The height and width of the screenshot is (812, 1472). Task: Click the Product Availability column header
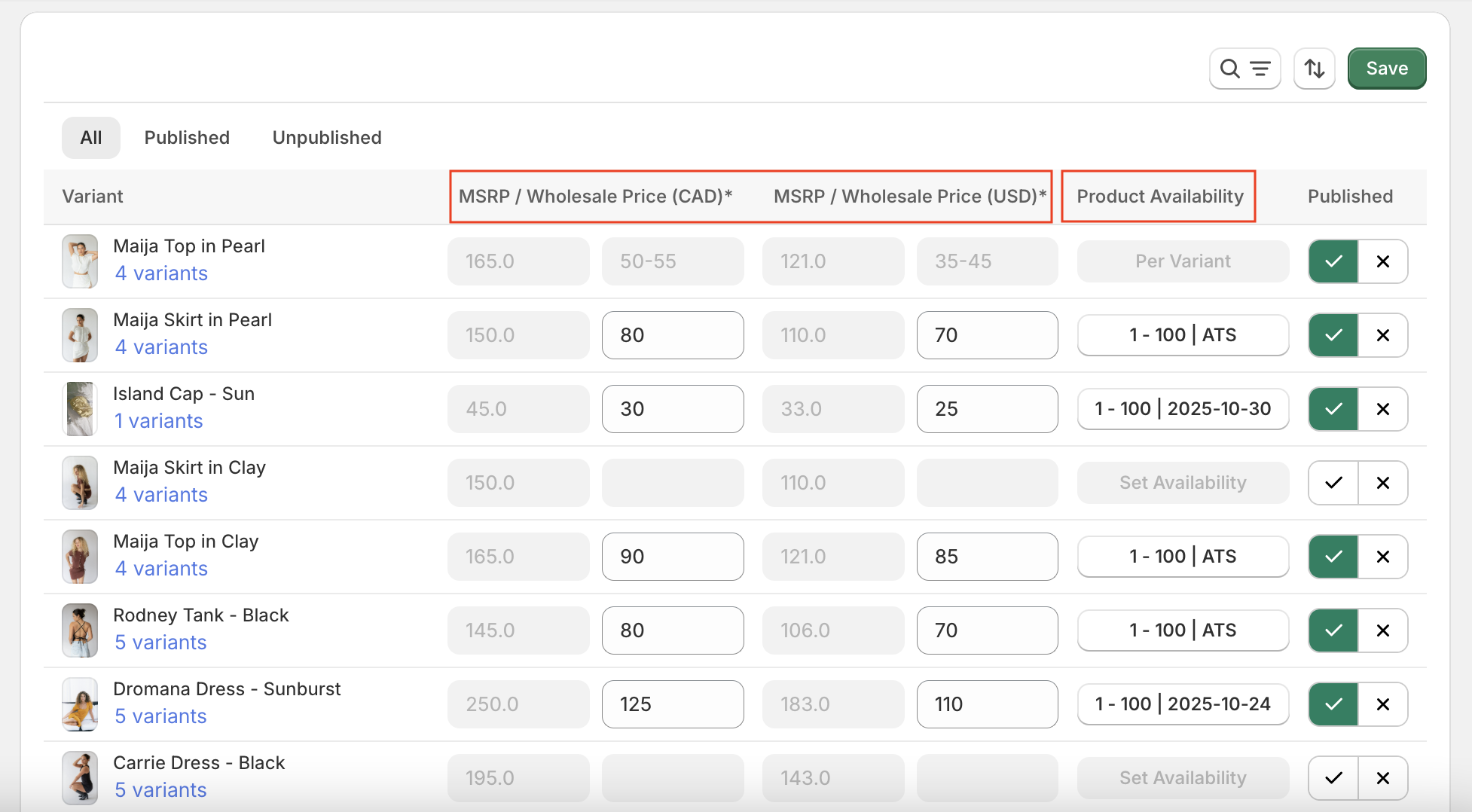(1160, 197)
